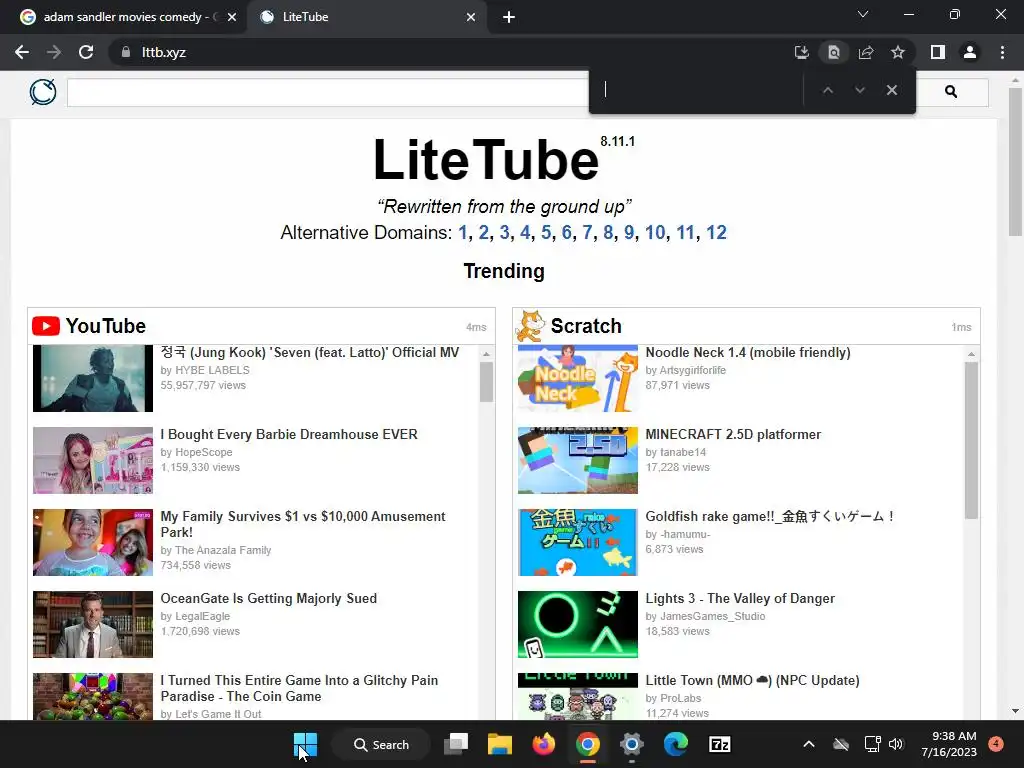Close the find bar
This screenshot has height=768, width=1024.
(x=891, y=90)
